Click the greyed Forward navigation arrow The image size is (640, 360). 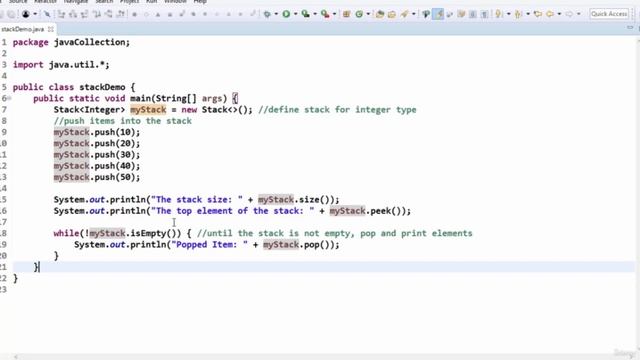[570, 14]
